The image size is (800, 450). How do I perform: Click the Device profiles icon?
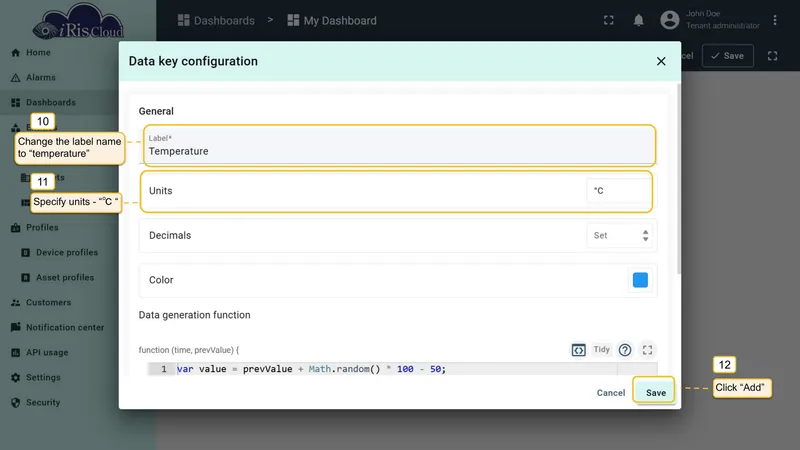26,253
